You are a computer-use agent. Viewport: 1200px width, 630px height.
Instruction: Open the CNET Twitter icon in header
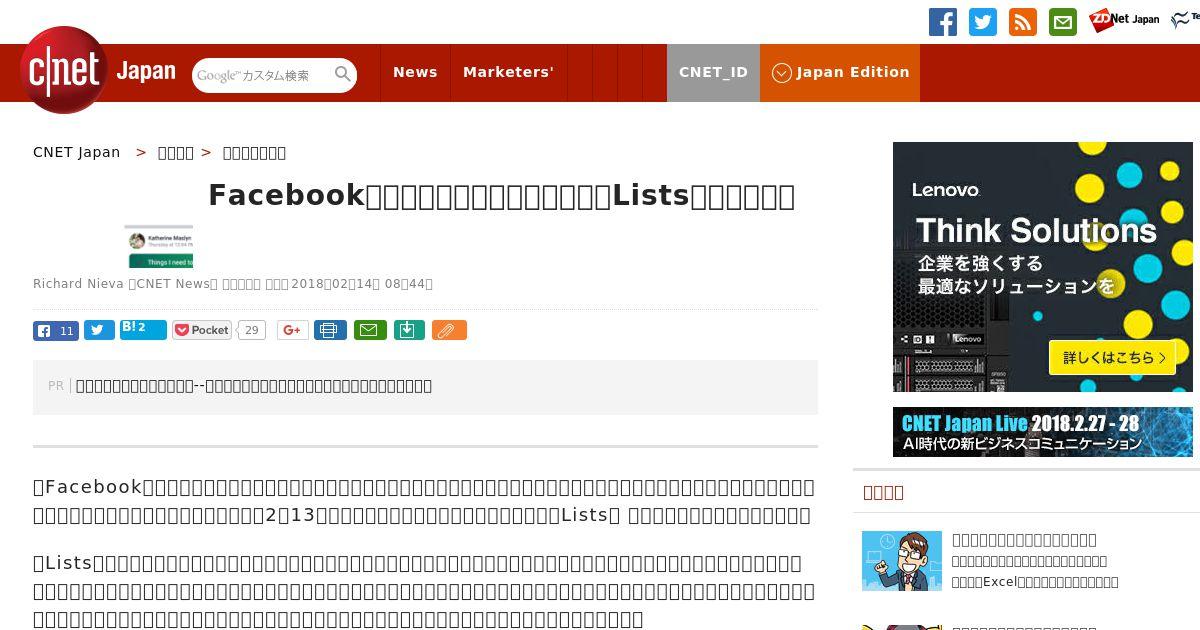(983, 22)
